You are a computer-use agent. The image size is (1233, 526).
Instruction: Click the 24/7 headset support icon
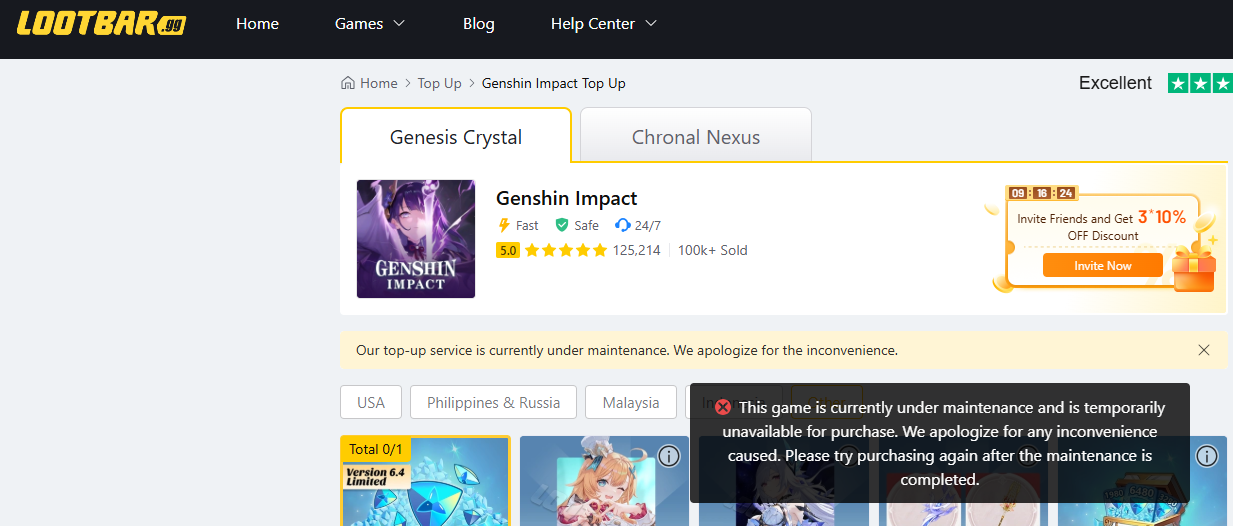click(623, 225)
